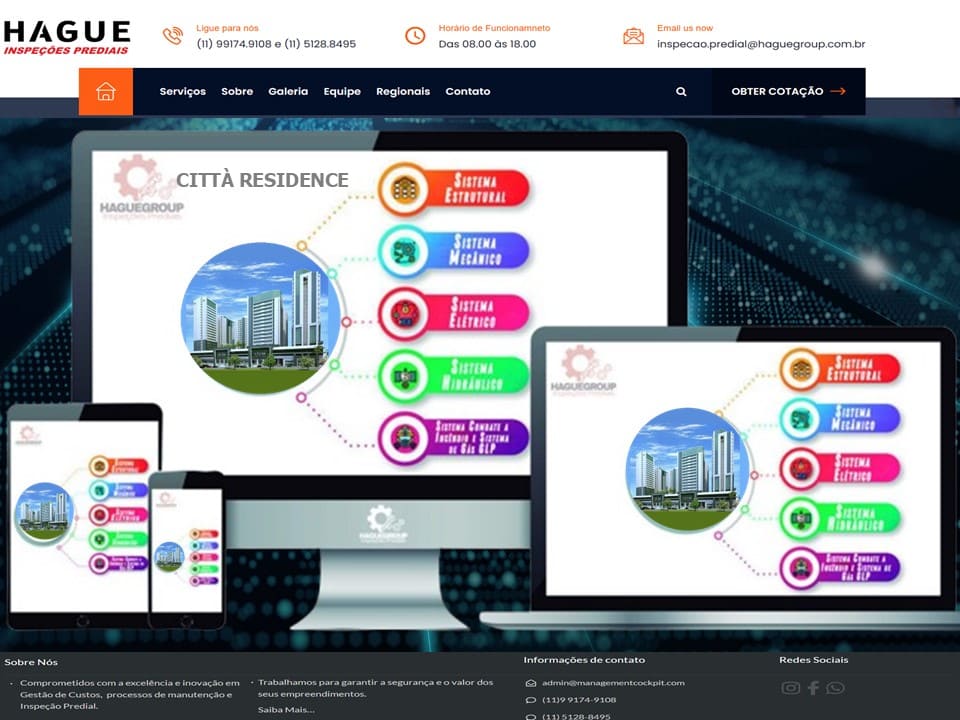
Task: Click the orange home icon in the navbar
Action: click(106, 91)
